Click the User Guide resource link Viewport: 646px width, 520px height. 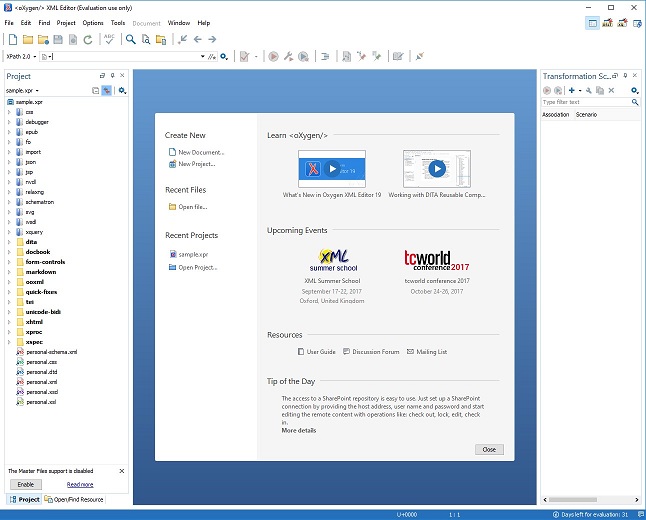(316, 352)
